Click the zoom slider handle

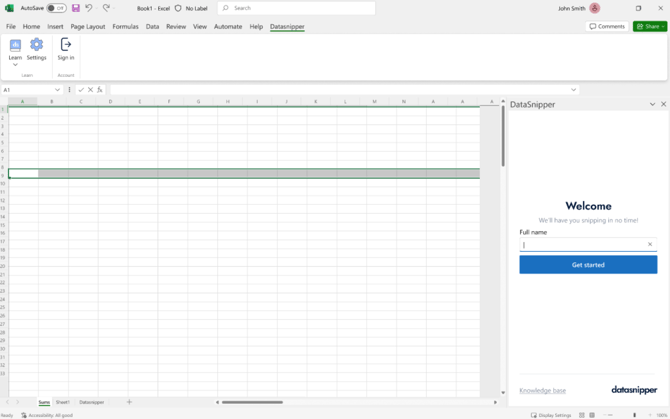click(x=635, y=415)
